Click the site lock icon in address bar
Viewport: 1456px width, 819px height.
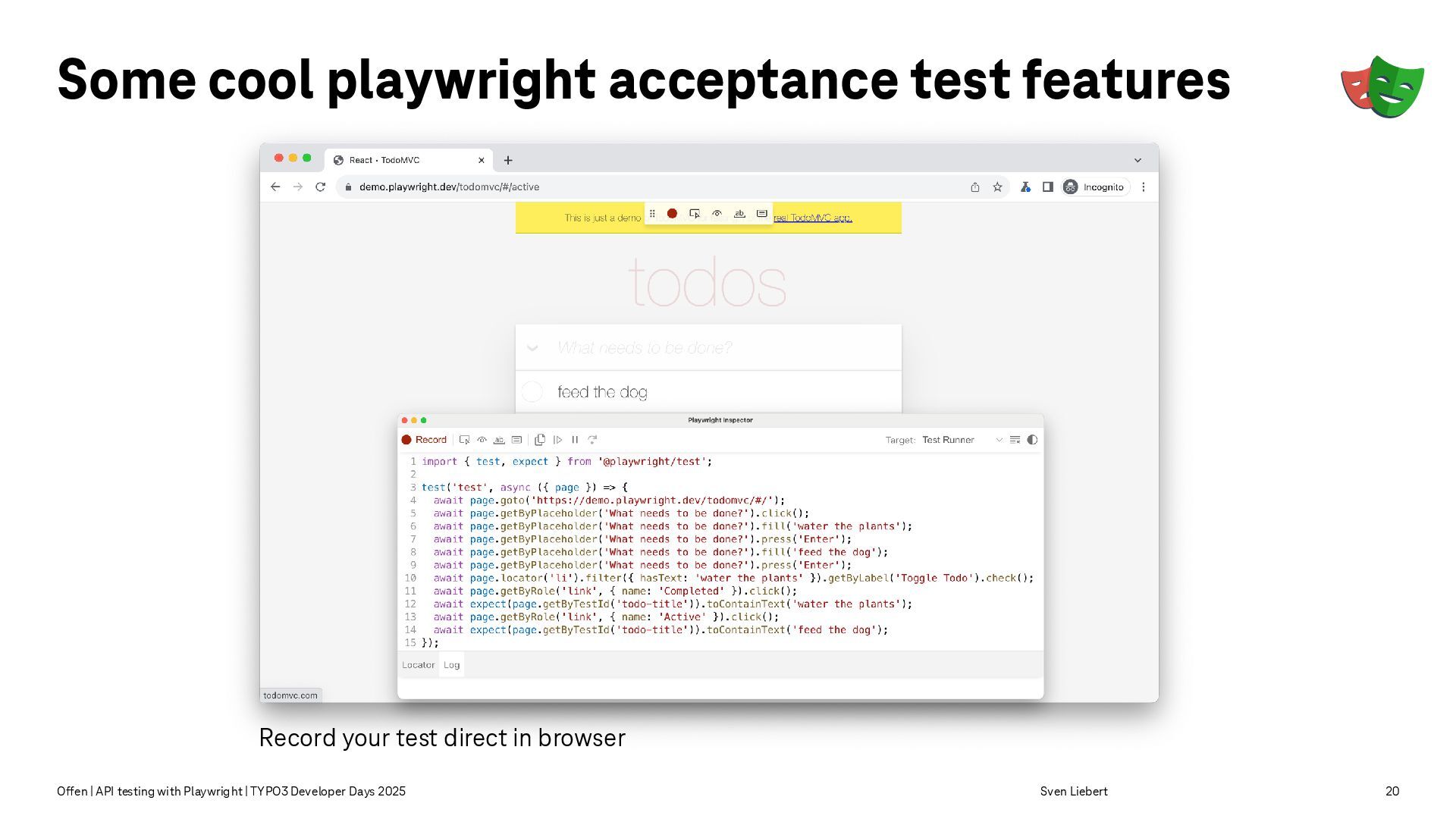[348, 187]
